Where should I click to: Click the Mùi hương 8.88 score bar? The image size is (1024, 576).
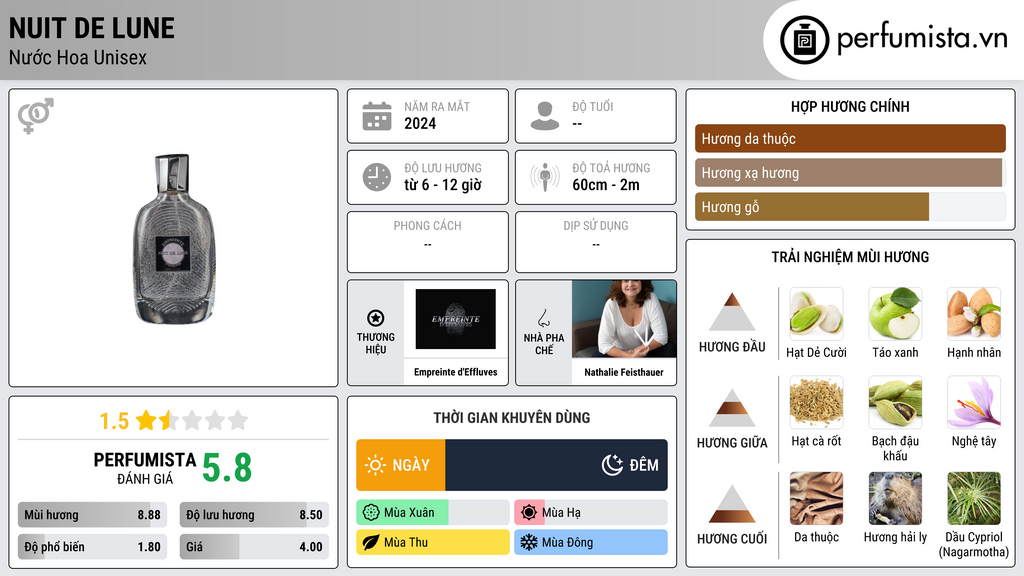click(93, 515)
